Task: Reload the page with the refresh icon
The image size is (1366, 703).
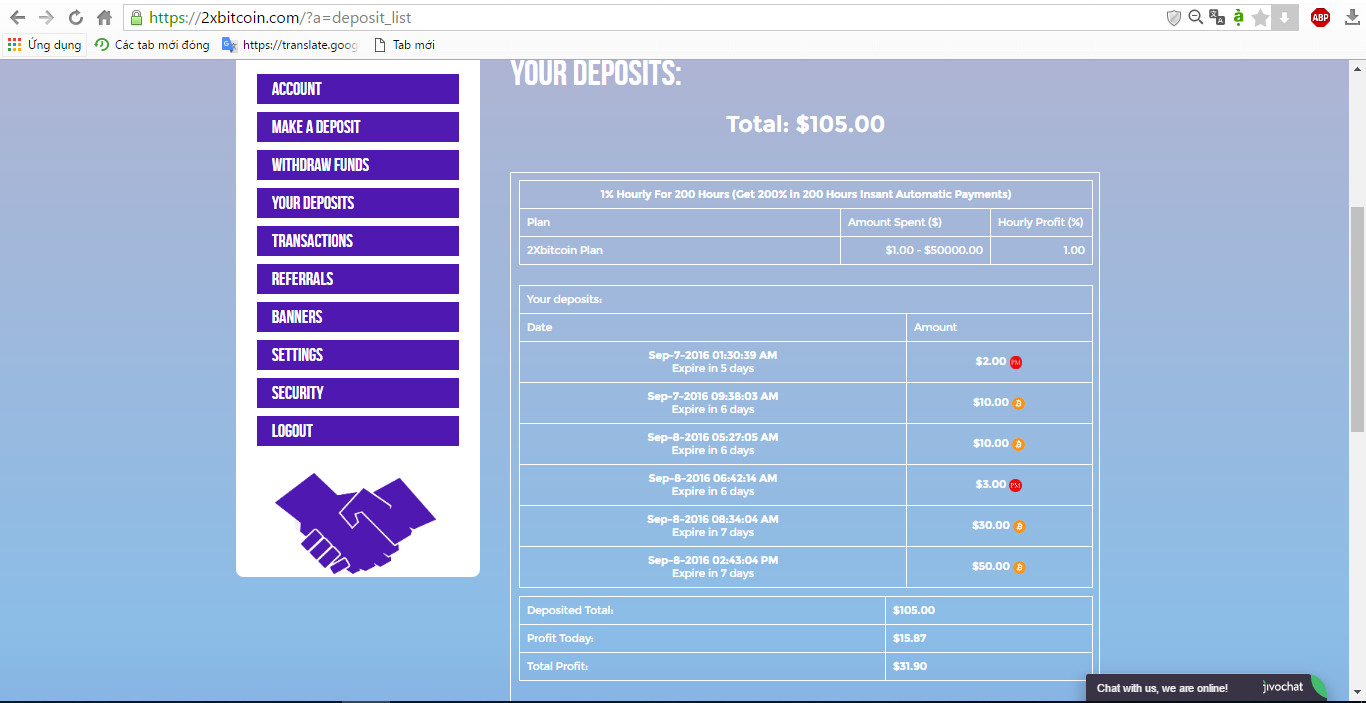Action: [x=75, y=17]
